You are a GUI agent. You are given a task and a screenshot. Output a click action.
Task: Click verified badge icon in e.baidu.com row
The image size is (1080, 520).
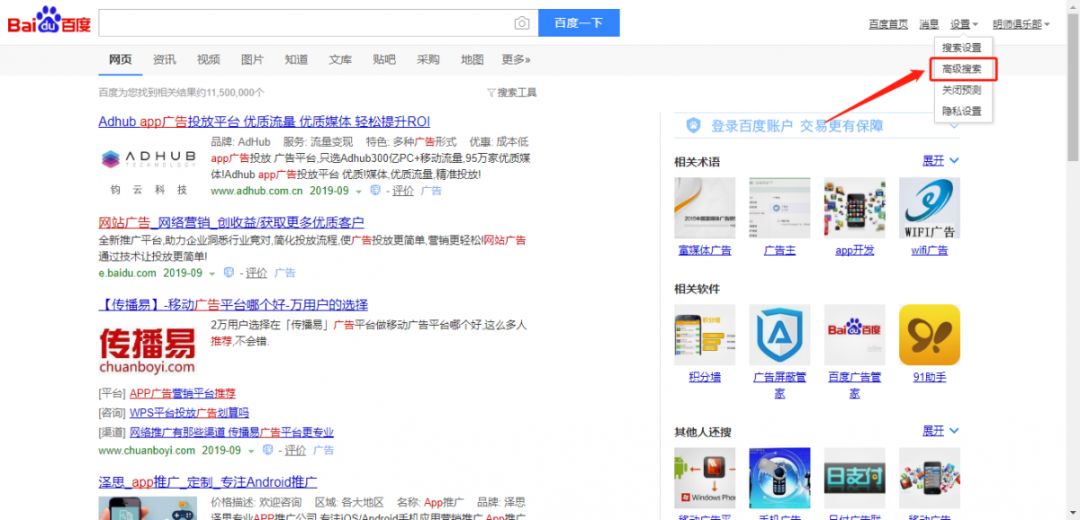pyautogui.click(x=229, y=272)
